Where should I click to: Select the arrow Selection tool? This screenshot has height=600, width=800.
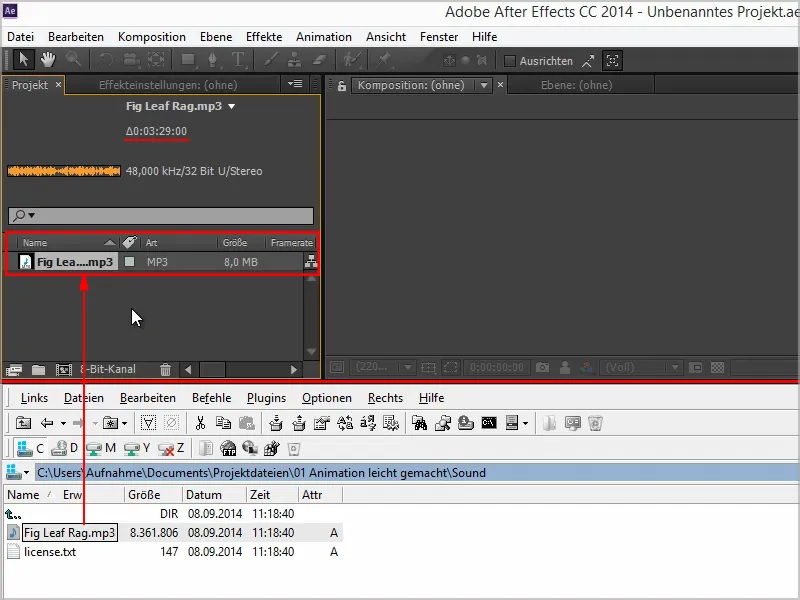coord(23,60)
